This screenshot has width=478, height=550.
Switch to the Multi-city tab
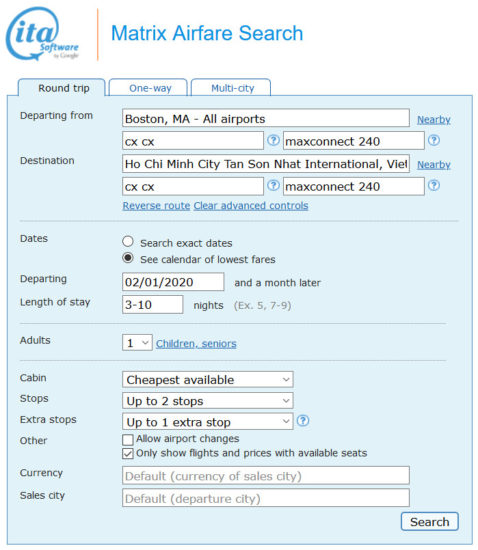[x=231, y=88]
